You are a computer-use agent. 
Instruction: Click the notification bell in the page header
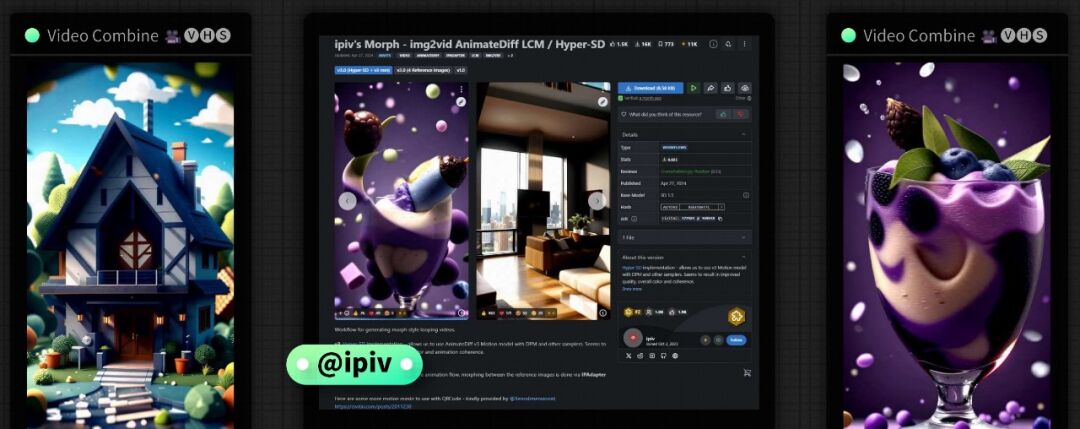729,44
